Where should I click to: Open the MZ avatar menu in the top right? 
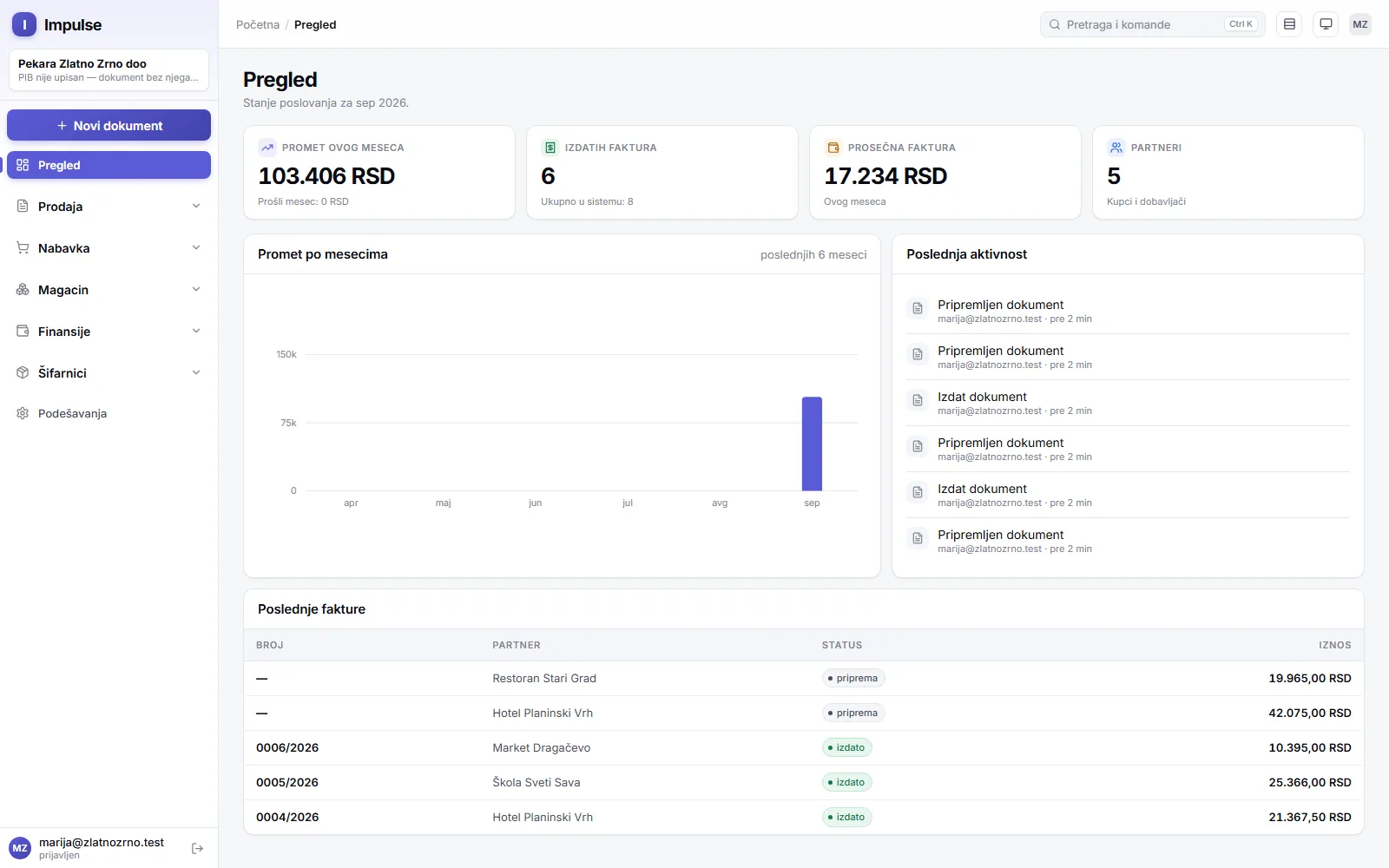coord(1360,24)
